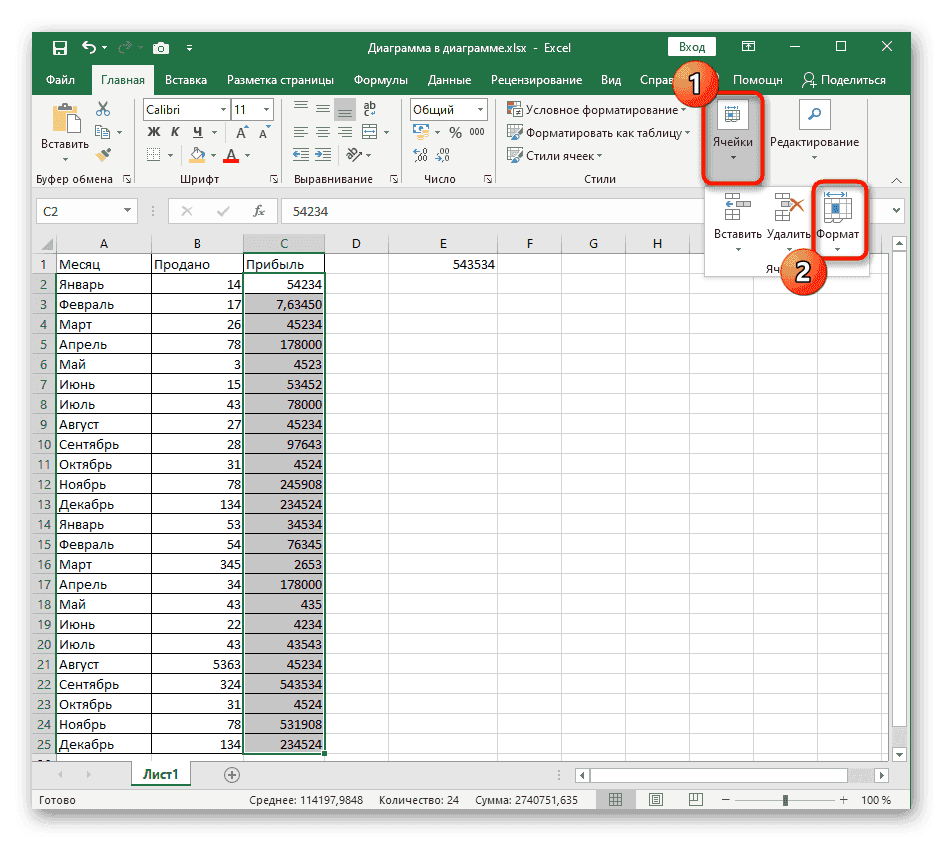Screen dimensions: 943x841
Task: Click the Поделиться share button
Action: [x=842, y=80]
